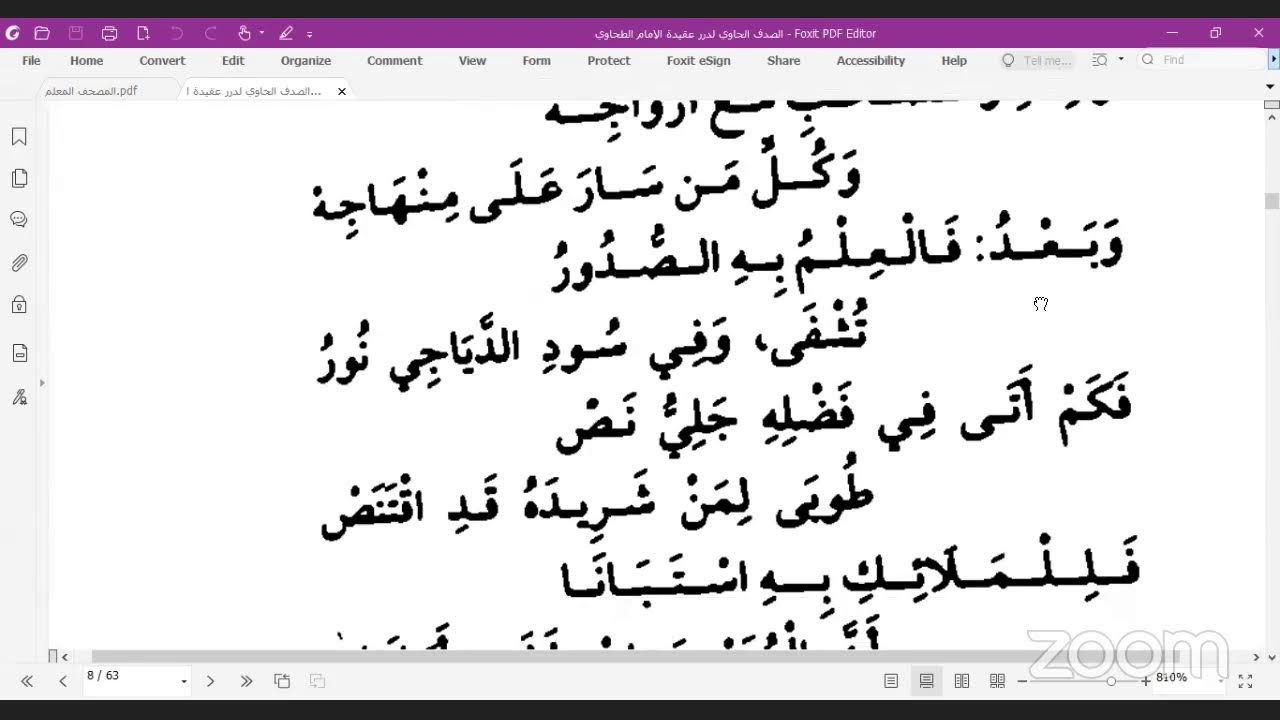Screen dimensions: 1280x720
Task: Open the Help ribbon tab
Action: click(x=954, y=60)
